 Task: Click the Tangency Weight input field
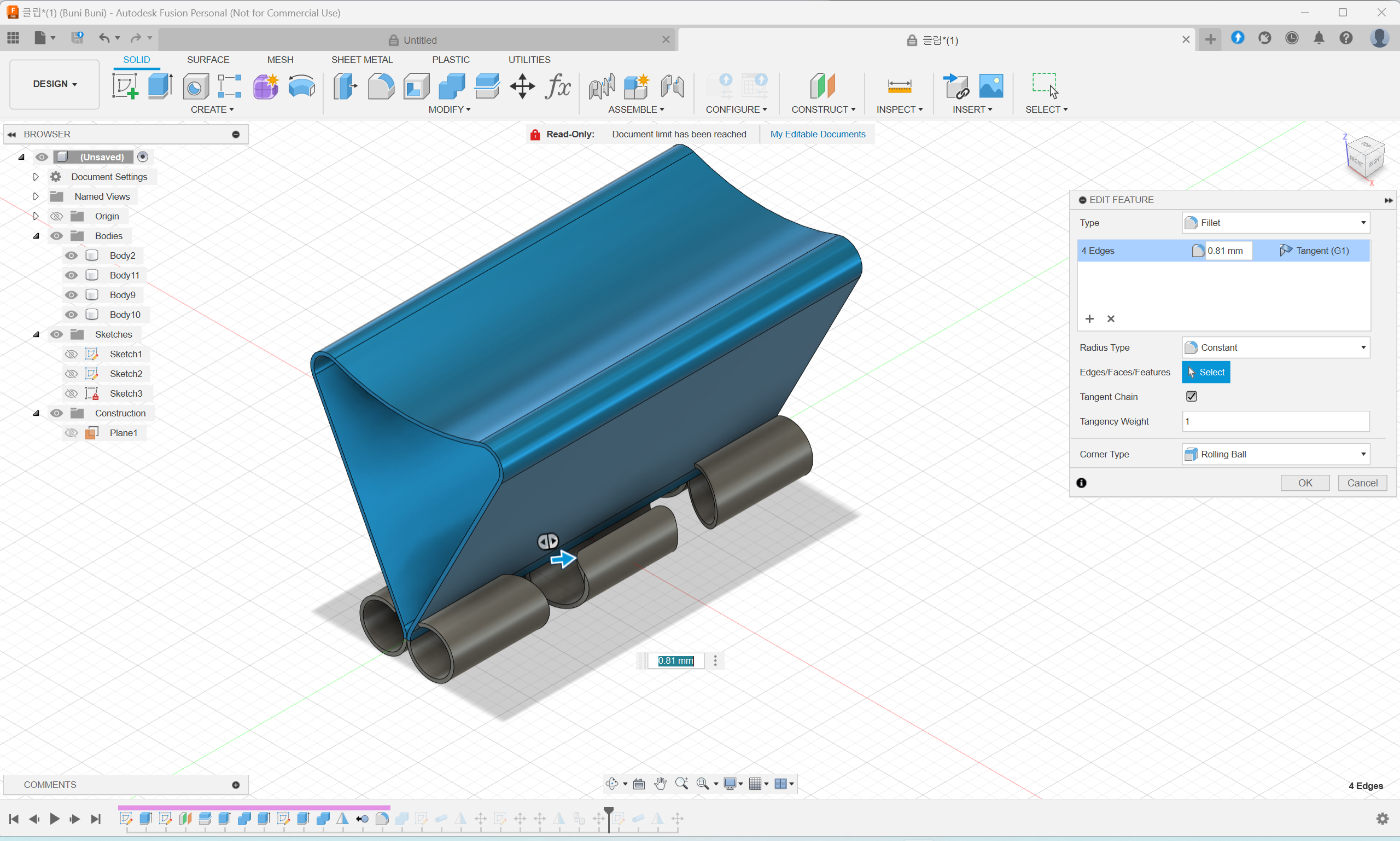tap(1275, 422)
